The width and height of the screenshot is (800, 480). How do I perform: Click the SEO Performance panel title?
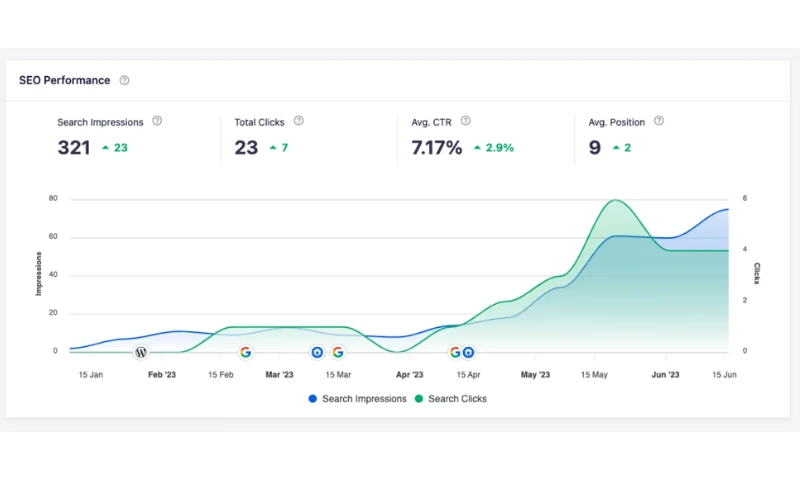pos(64,80)
